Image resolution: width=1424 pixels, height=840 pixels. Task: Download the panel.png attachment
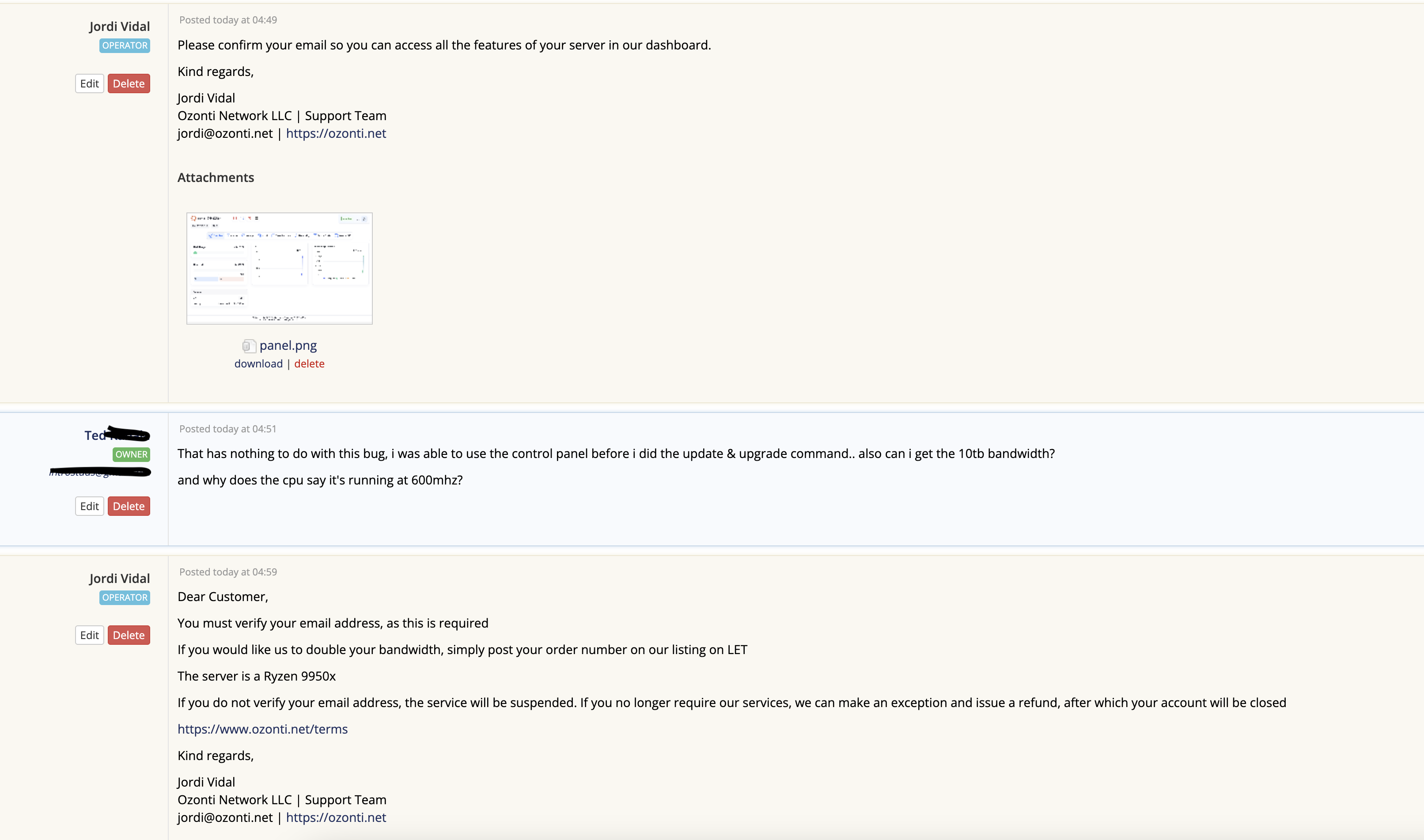click(x=259, y=364)
